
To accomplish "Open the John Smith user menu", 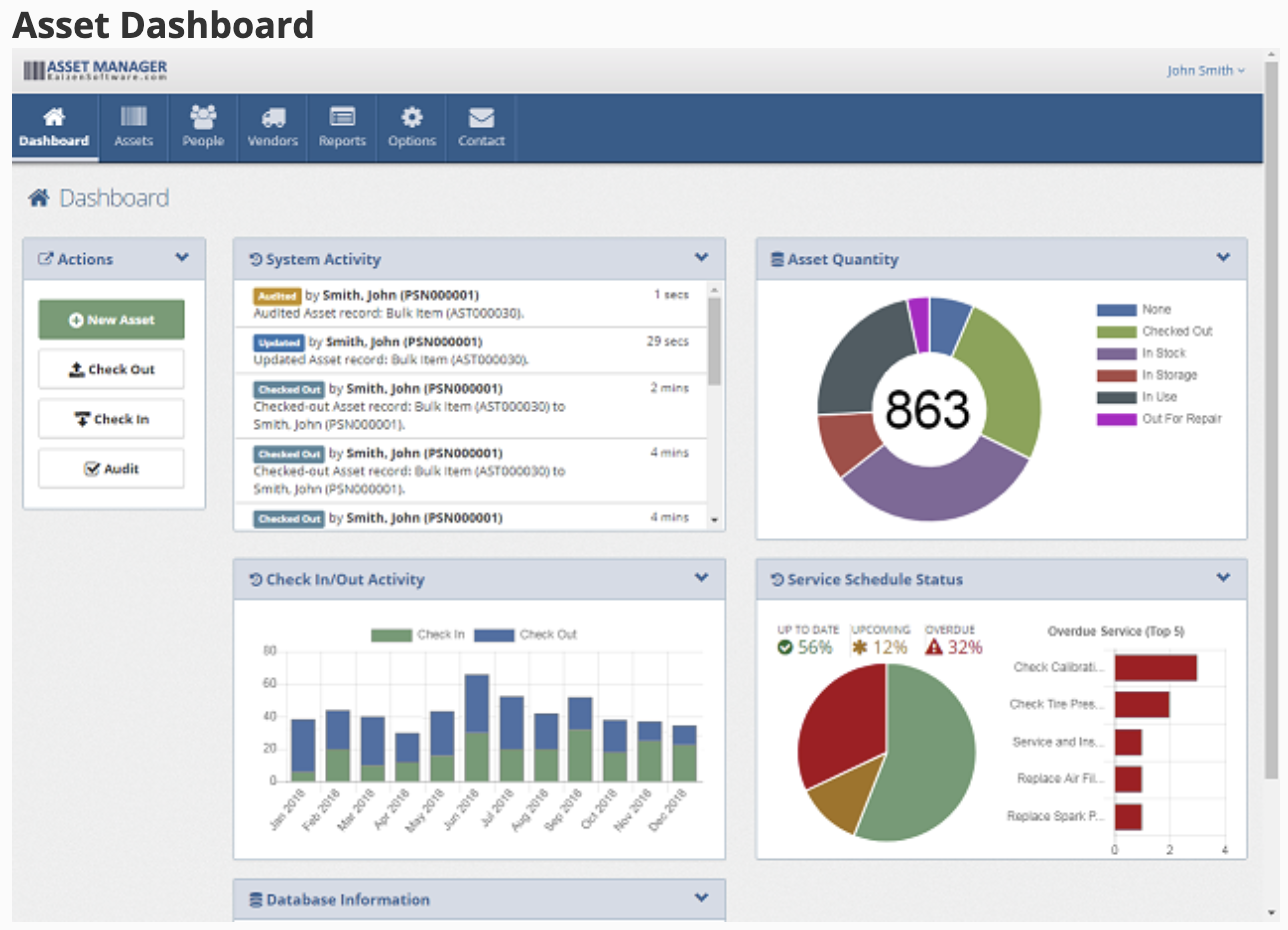I will tap(1206, 71).
